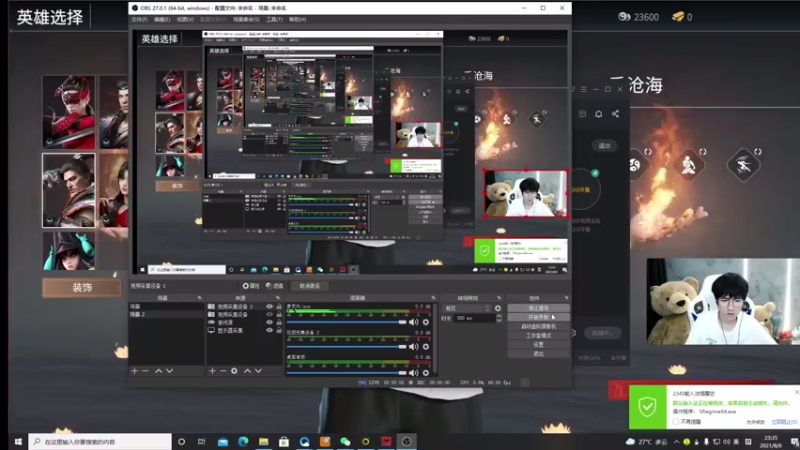Image resolution: width=800 pixels, height=450 pixels.
Task: Pop out the 转场特效 dock header icon
Action: (499, 297)
